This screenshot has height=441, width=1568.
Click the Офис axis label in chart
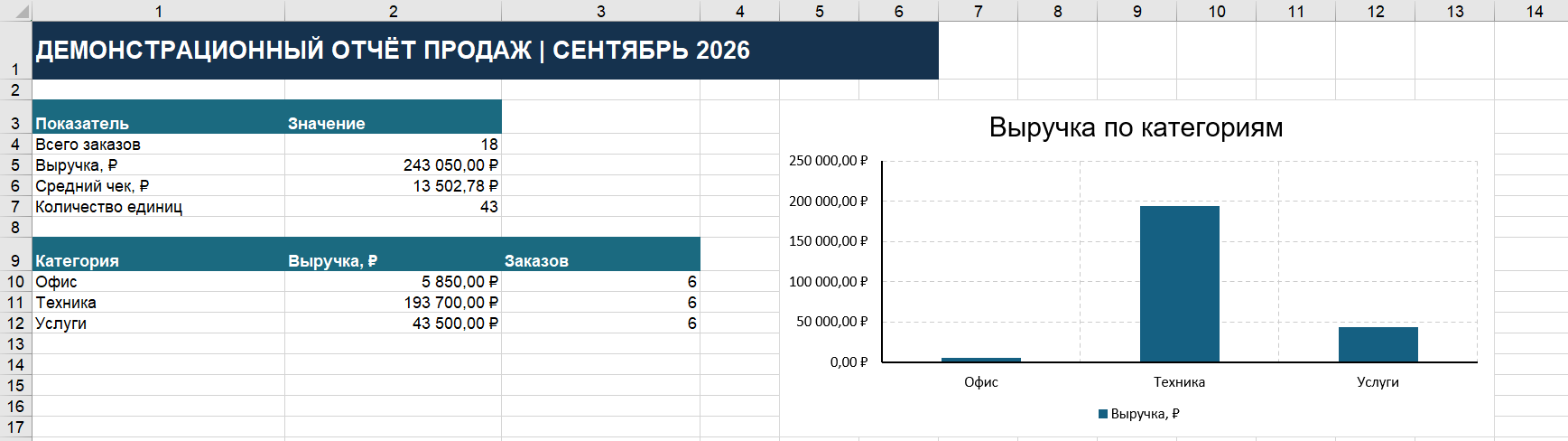point(980,382)
